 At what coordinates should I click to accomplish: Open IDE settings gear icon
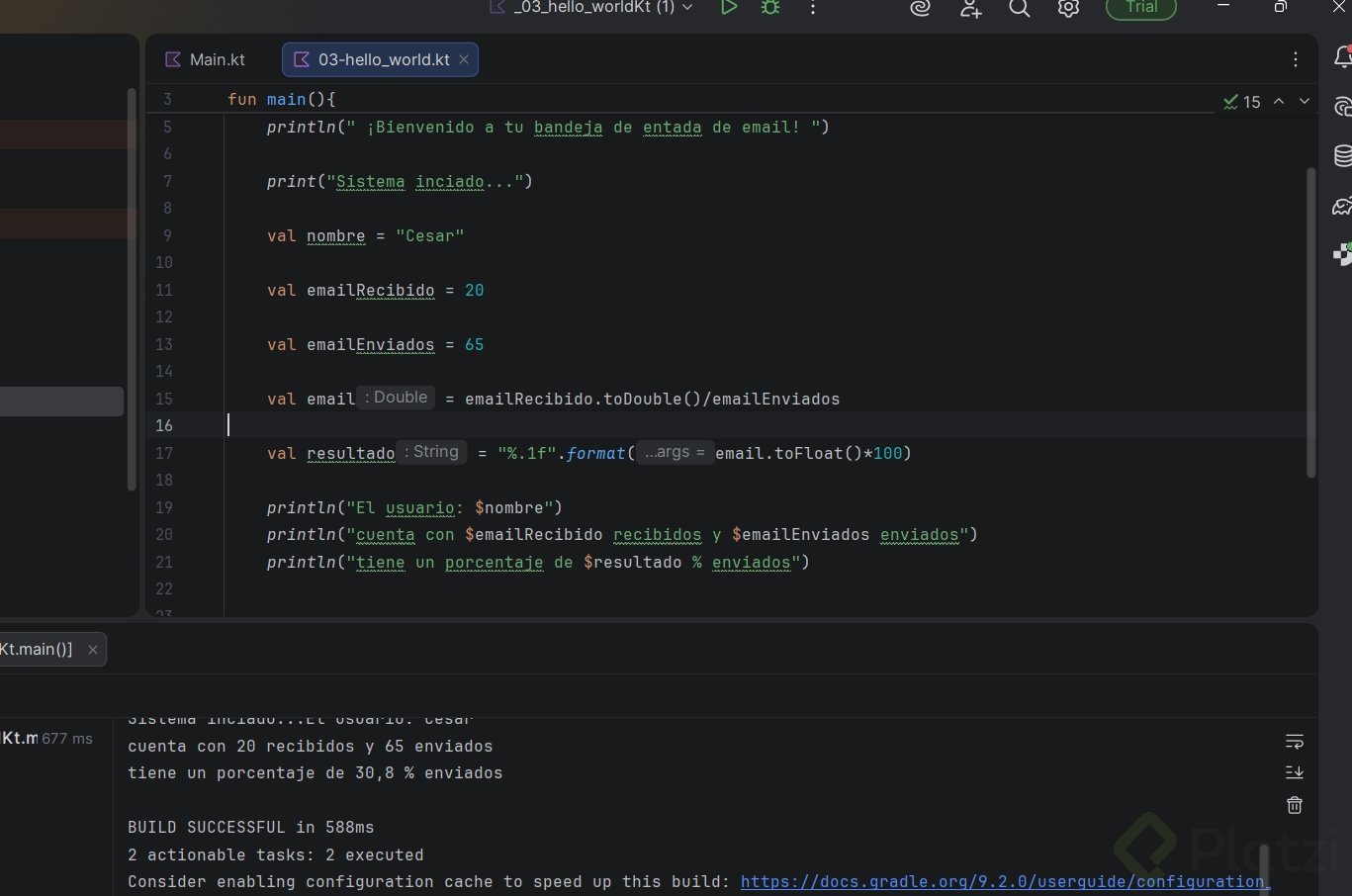coord(1068,9)
